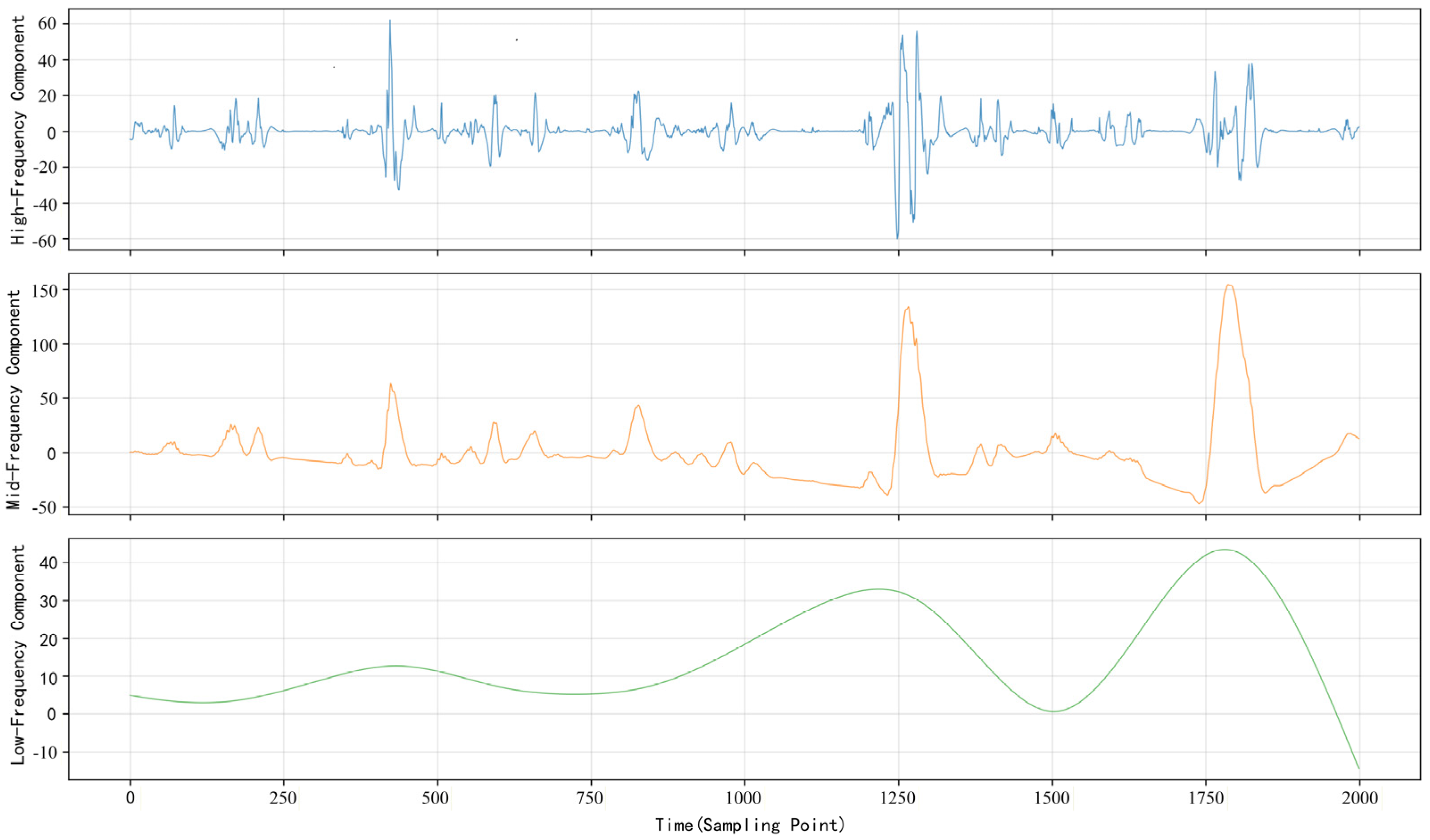Screen dimensions: 1430x840
Task: Click the '50' tick on the Mid-Frequency axis
Action: [48, 399]
